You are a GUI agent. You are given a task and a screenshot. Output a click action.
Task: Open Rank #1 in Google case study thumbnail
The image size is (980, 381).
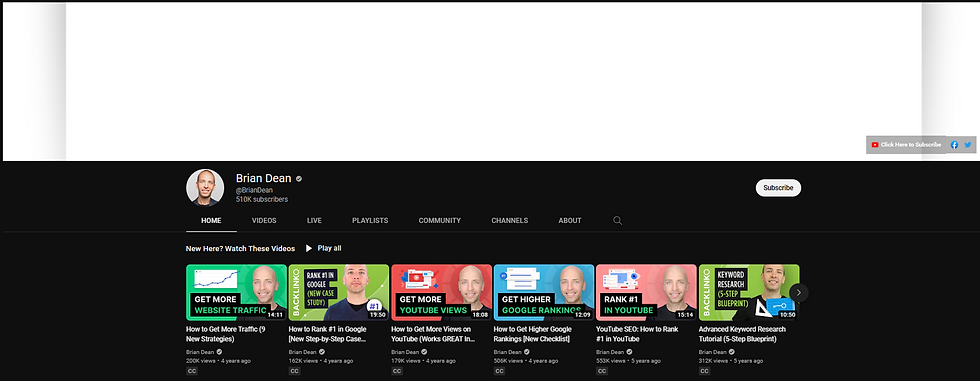coord(339,292)
